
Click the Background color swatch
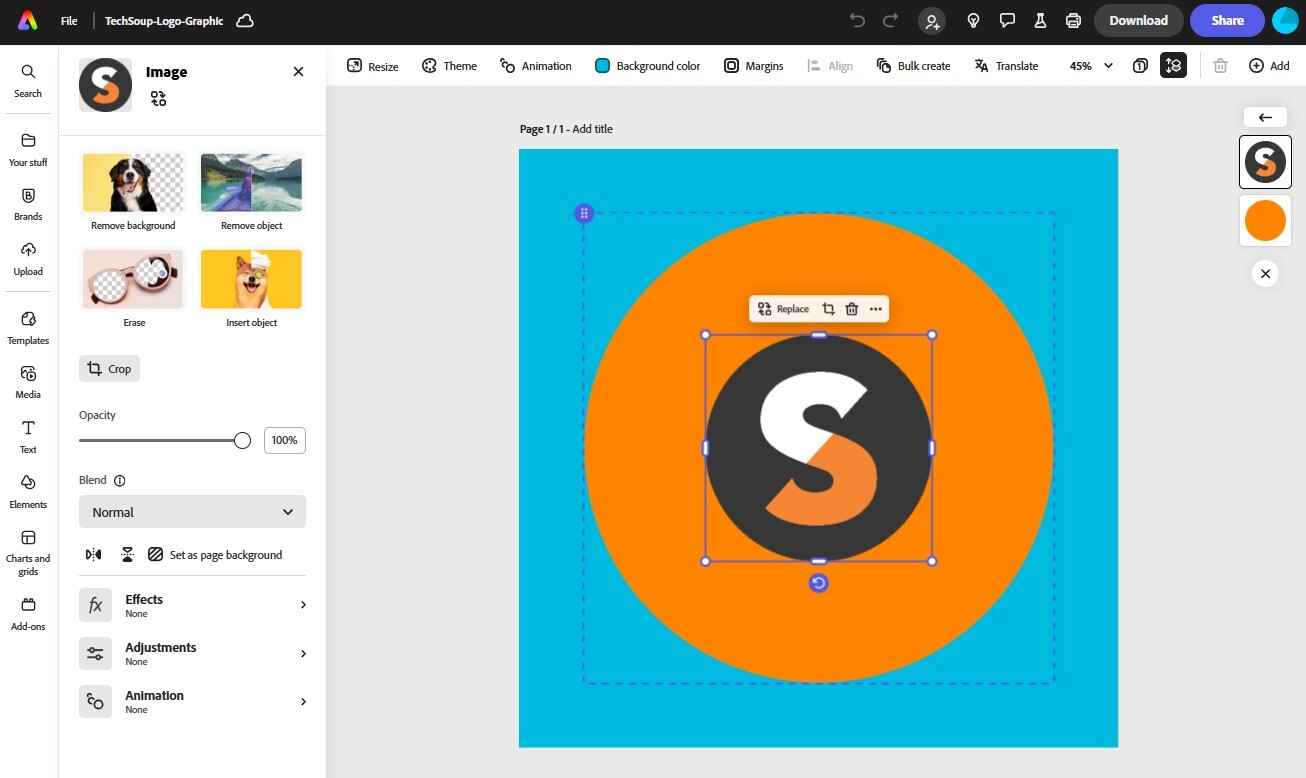coord(603,66)
